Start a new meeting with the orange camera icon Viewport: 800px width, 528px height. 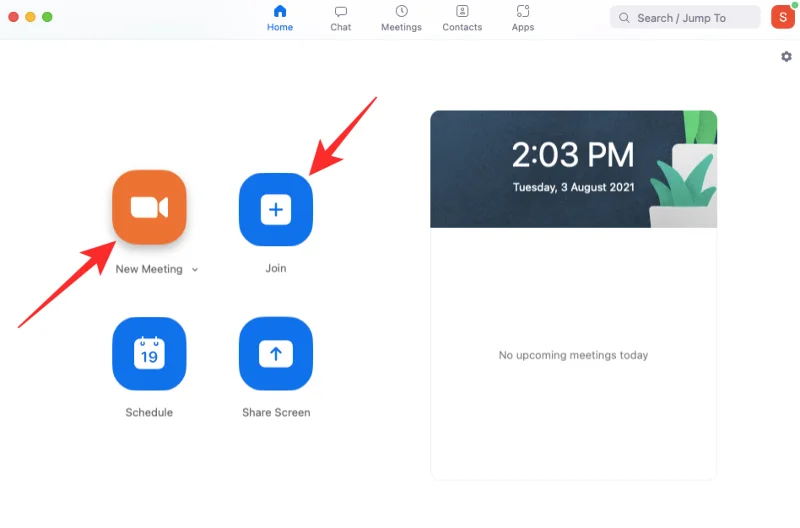click(x=149, y=208)
